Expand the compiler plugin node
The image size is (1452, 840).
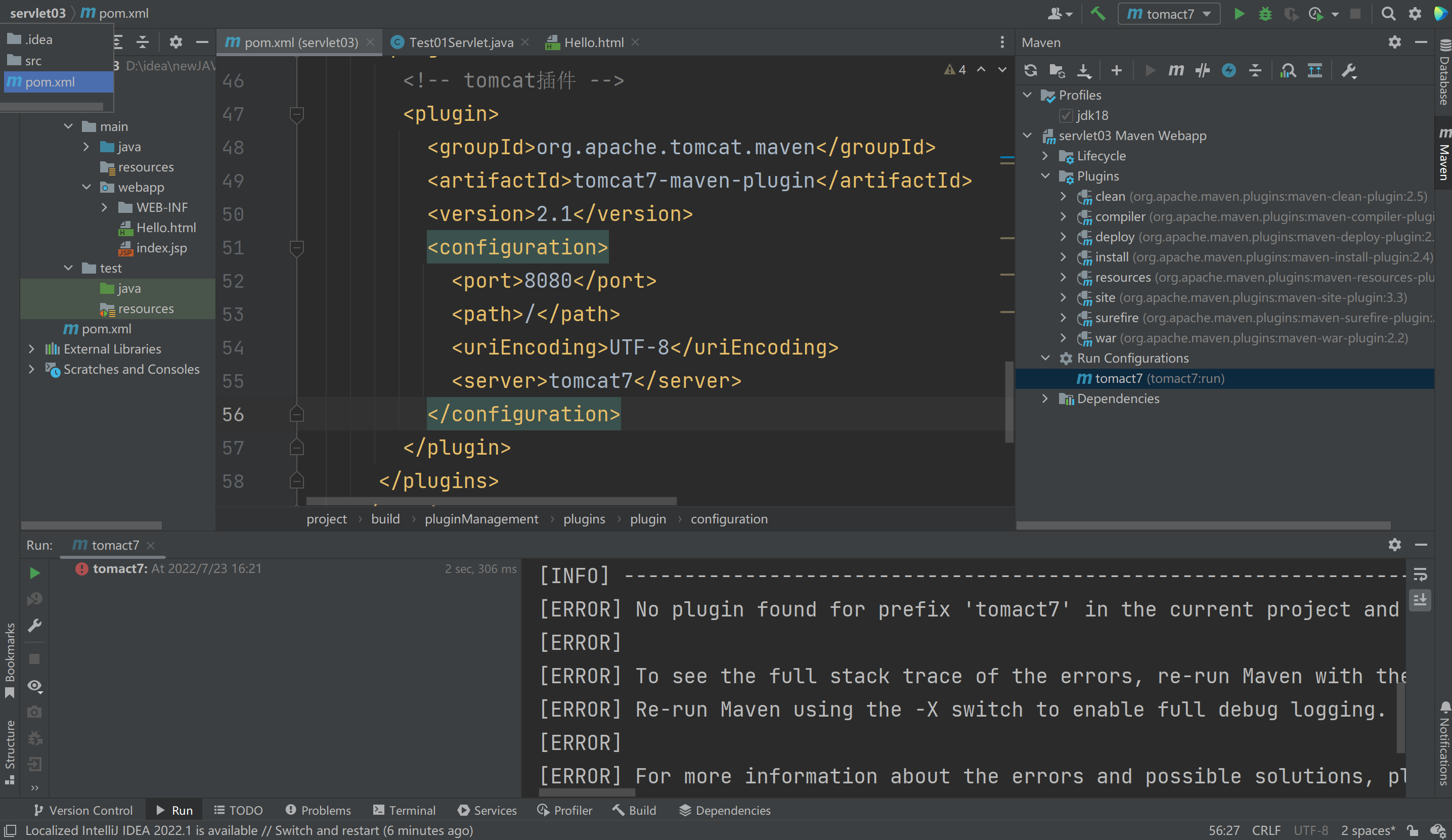tap(1064, 216)
